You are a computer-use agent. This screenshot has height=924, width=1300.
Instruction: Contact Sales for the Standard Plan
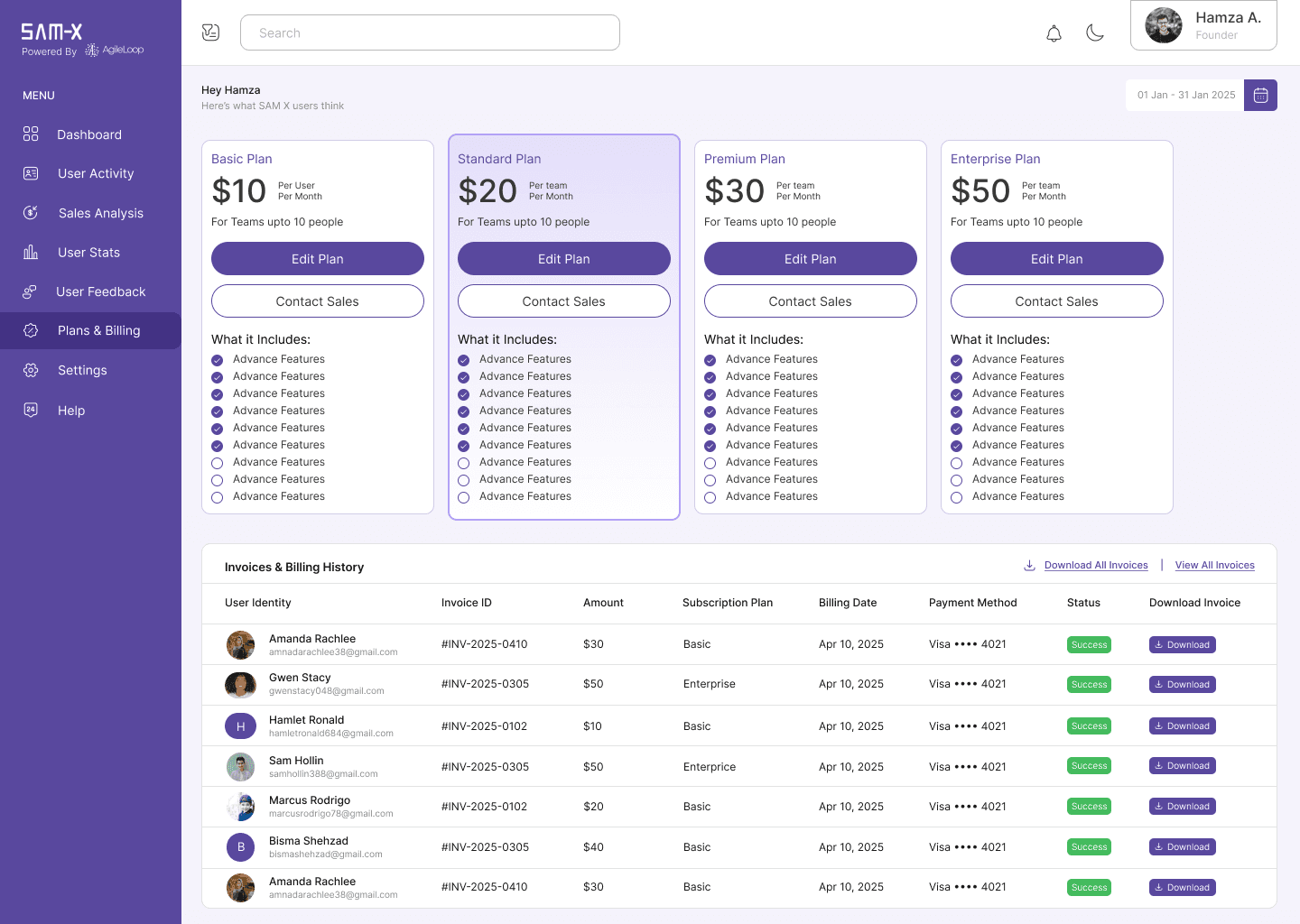pyautogui.click(x=564, y=301)
